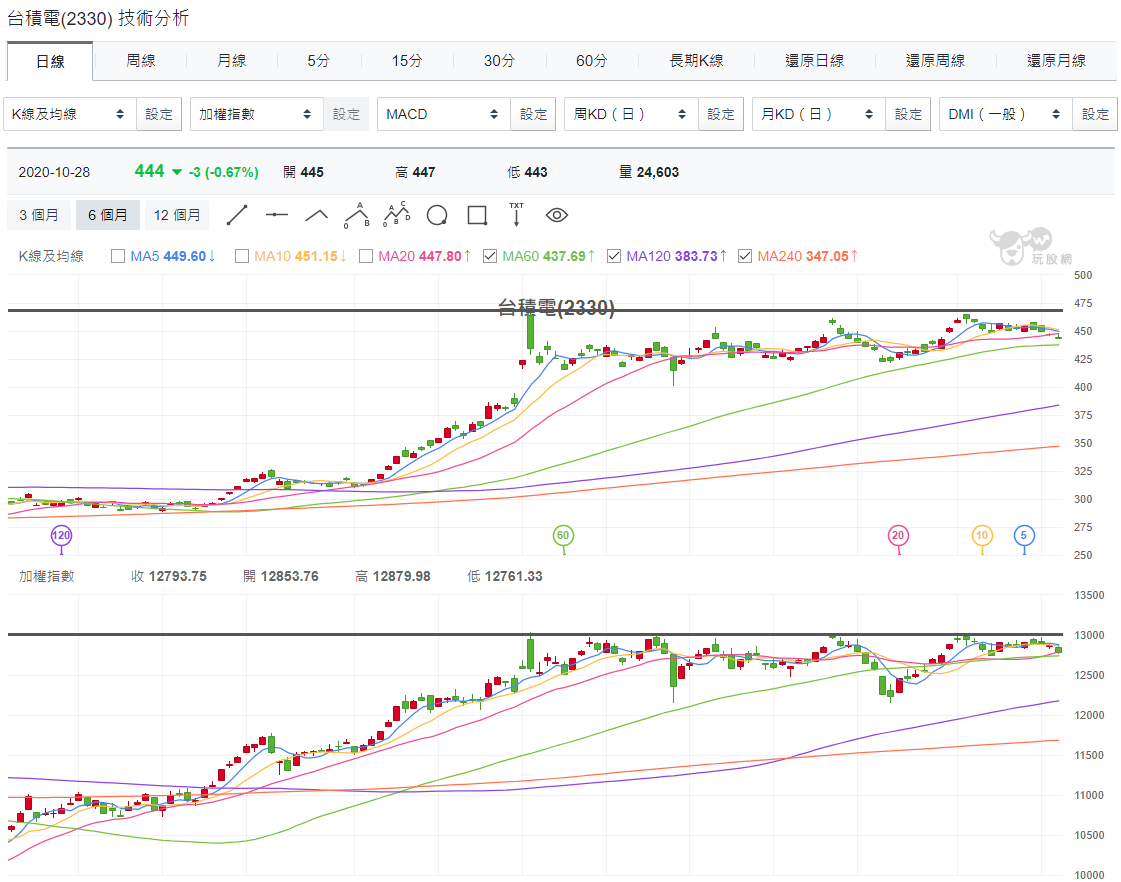Select the horizontal line drawing tool

(x=277, y=215)
